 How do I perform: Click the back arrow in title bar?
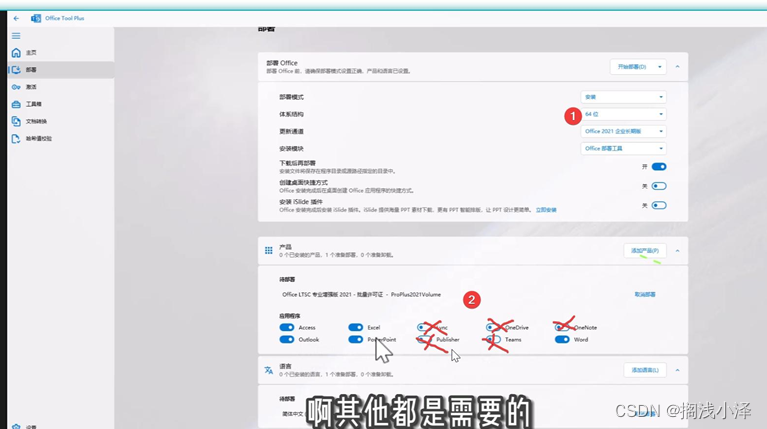[16, 18]
